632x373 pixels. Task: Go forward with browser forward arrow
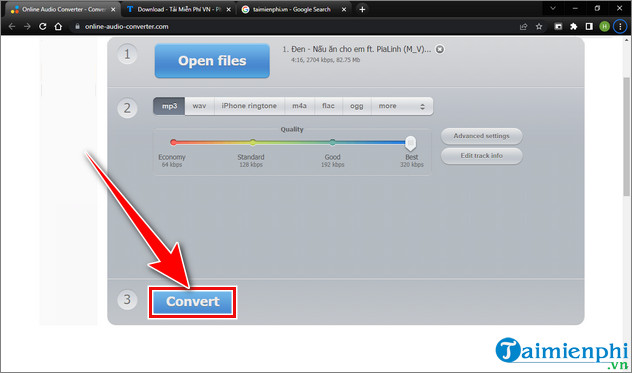pos(27,27)
